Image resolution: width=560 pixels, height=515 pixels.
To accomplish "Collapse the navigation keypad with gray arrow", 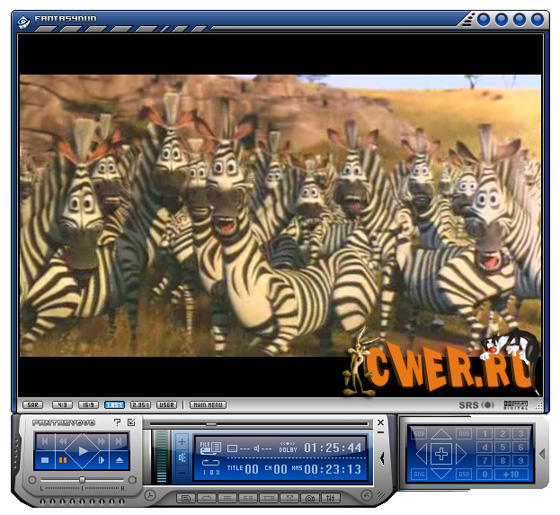I will (542, 454).
